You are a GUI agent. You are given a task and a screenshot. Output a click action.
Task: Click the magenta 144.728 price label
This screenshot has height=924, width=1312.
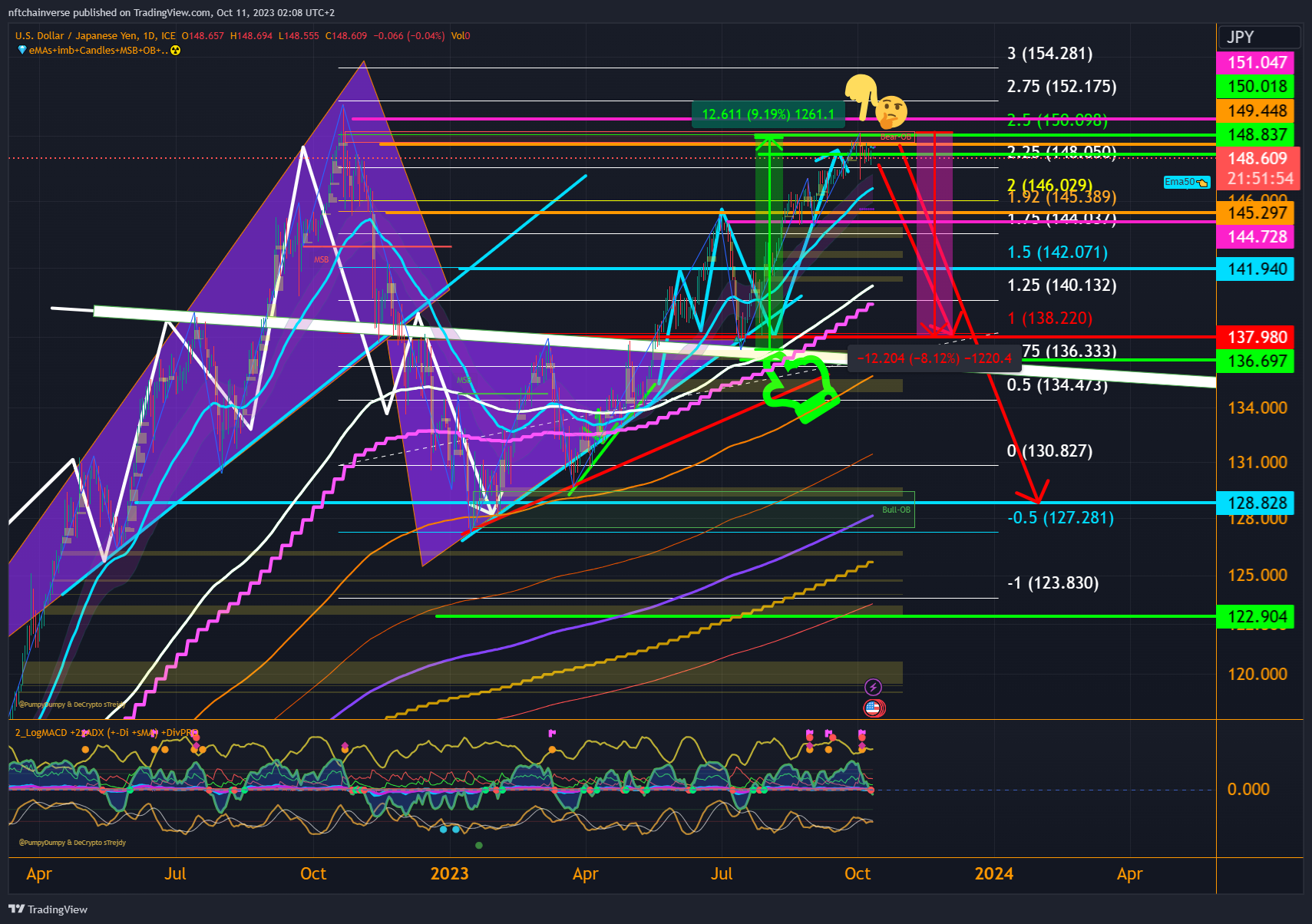[x=1256, y=236]
